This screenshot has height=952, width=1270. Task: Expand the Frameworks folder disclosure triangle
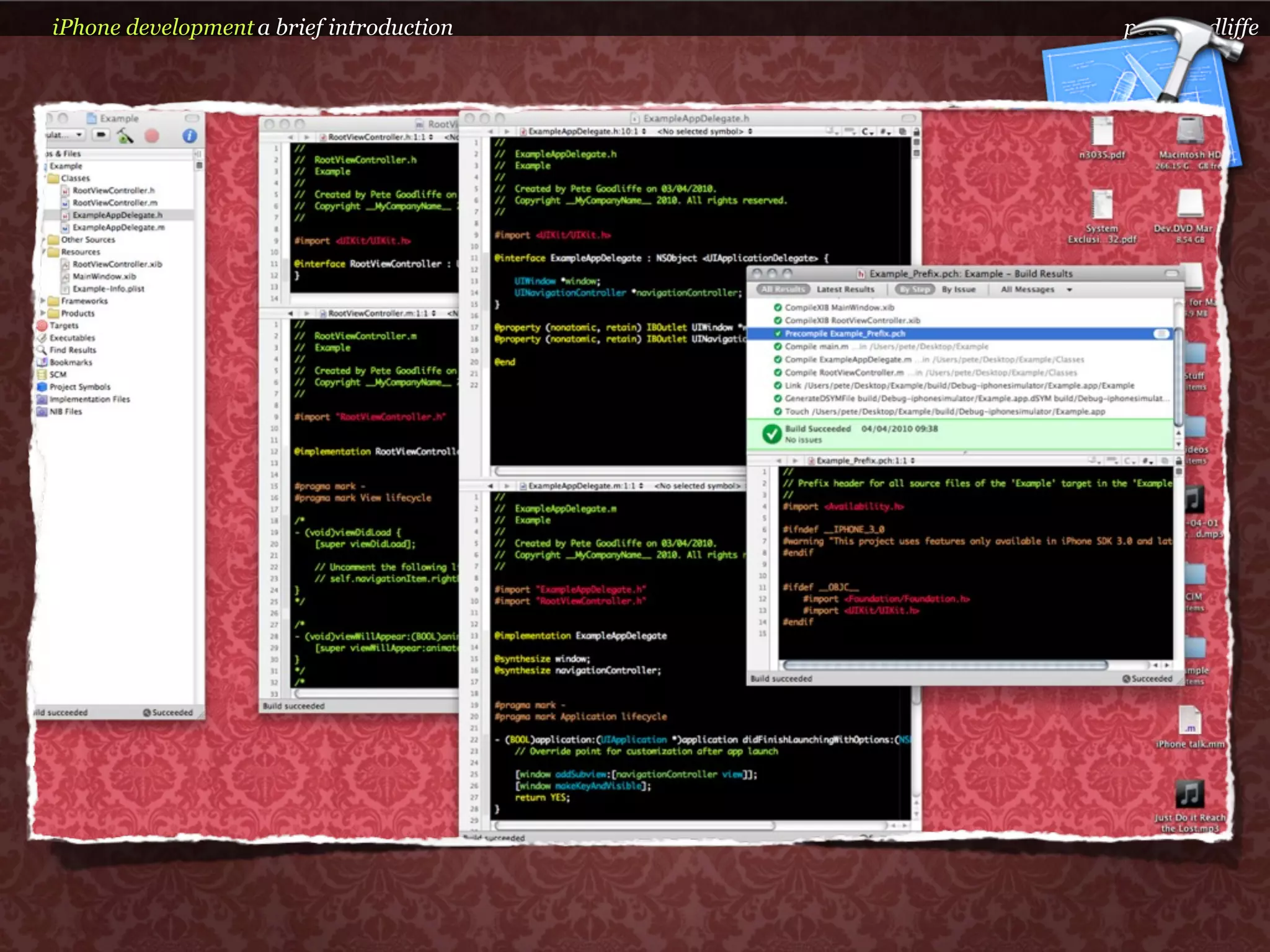point(43,301)
